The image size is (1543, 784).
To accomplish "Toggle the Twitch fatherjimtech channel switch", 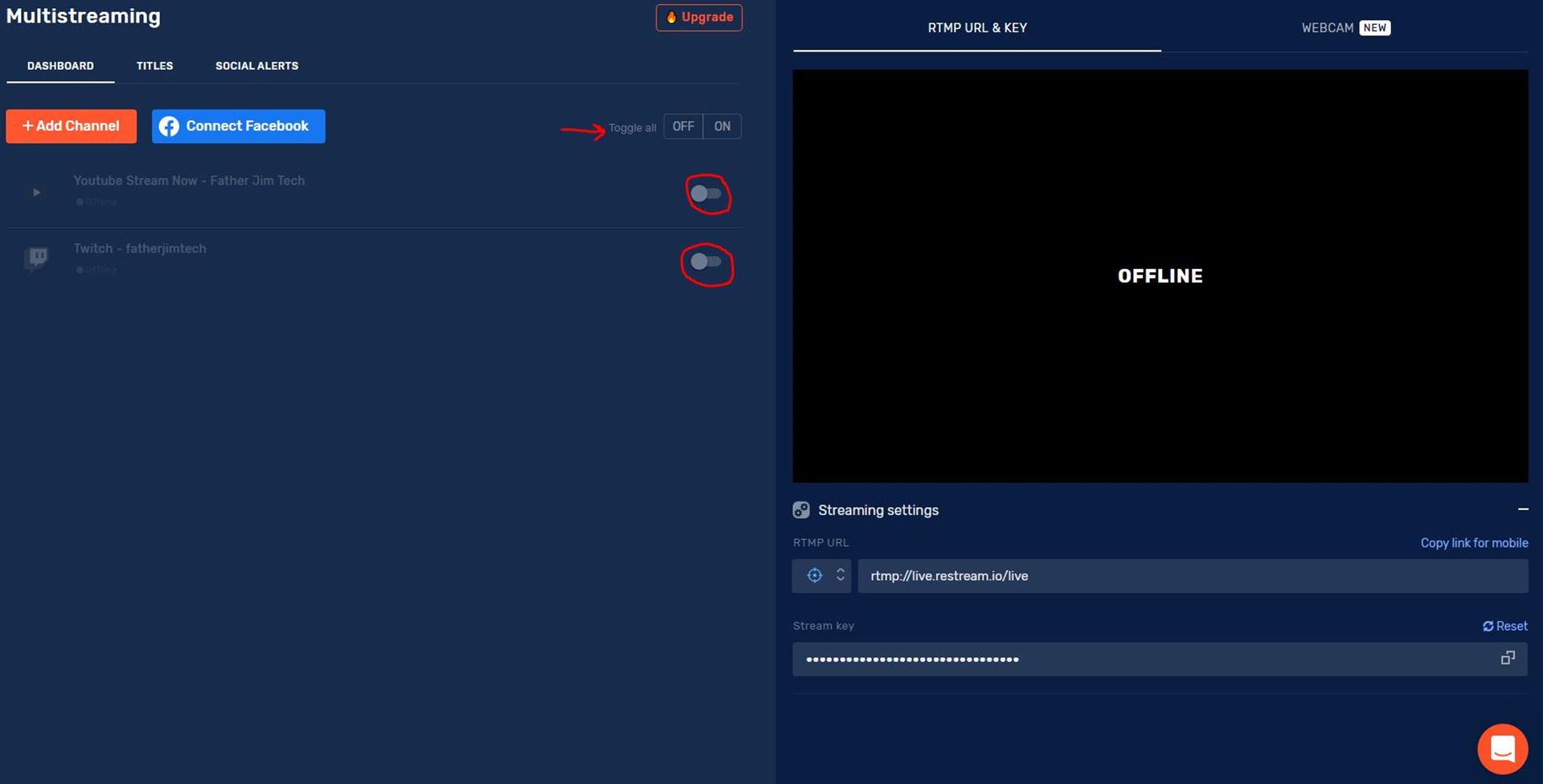I will tap(706, 262).
